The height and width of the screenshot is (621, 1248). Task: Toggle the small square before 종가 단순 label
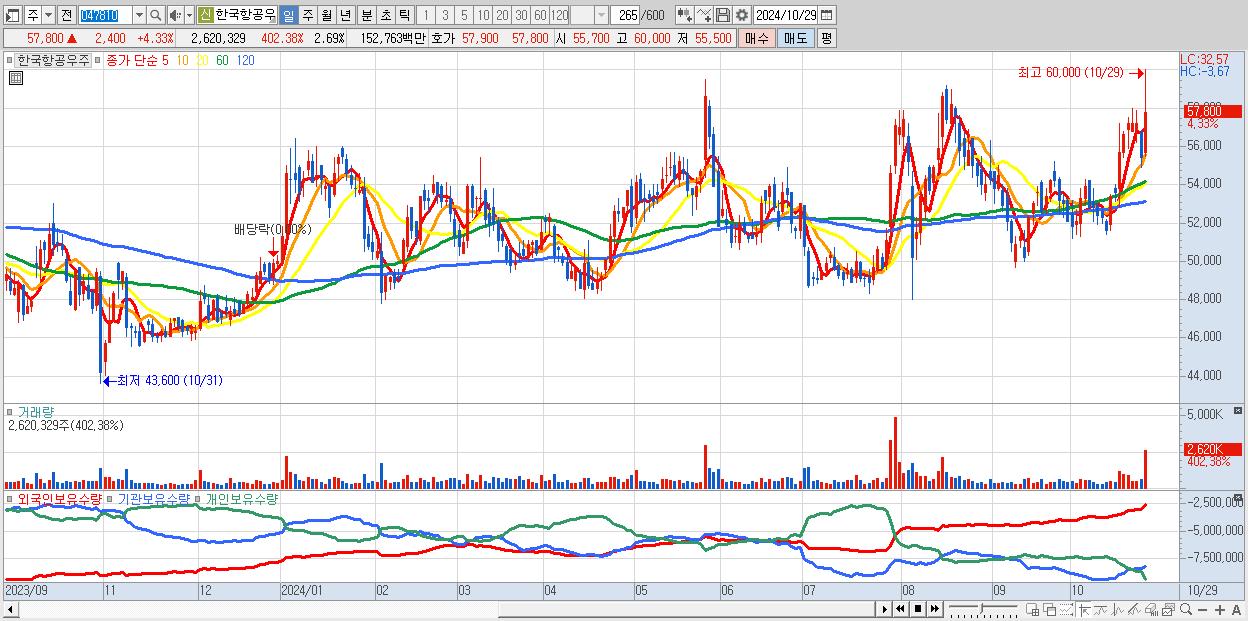(x=99, y=61)
